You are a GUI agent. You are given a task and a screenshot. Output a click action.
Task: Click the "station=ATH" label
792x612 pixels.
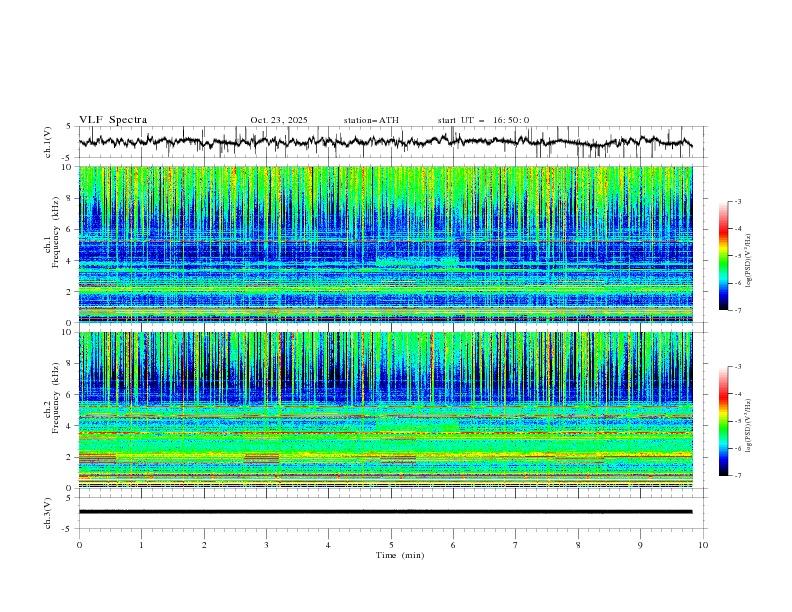click(x=371, y=120)
